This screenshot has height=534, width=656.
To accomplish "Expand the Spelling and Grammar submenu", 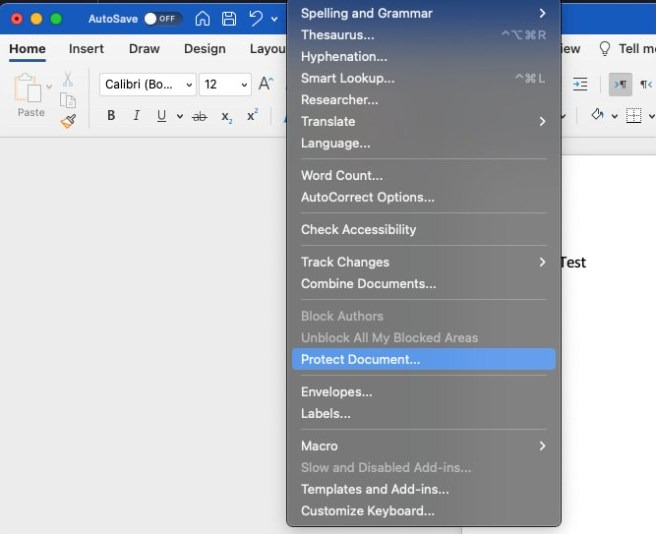I will click(x=424, y=13).
